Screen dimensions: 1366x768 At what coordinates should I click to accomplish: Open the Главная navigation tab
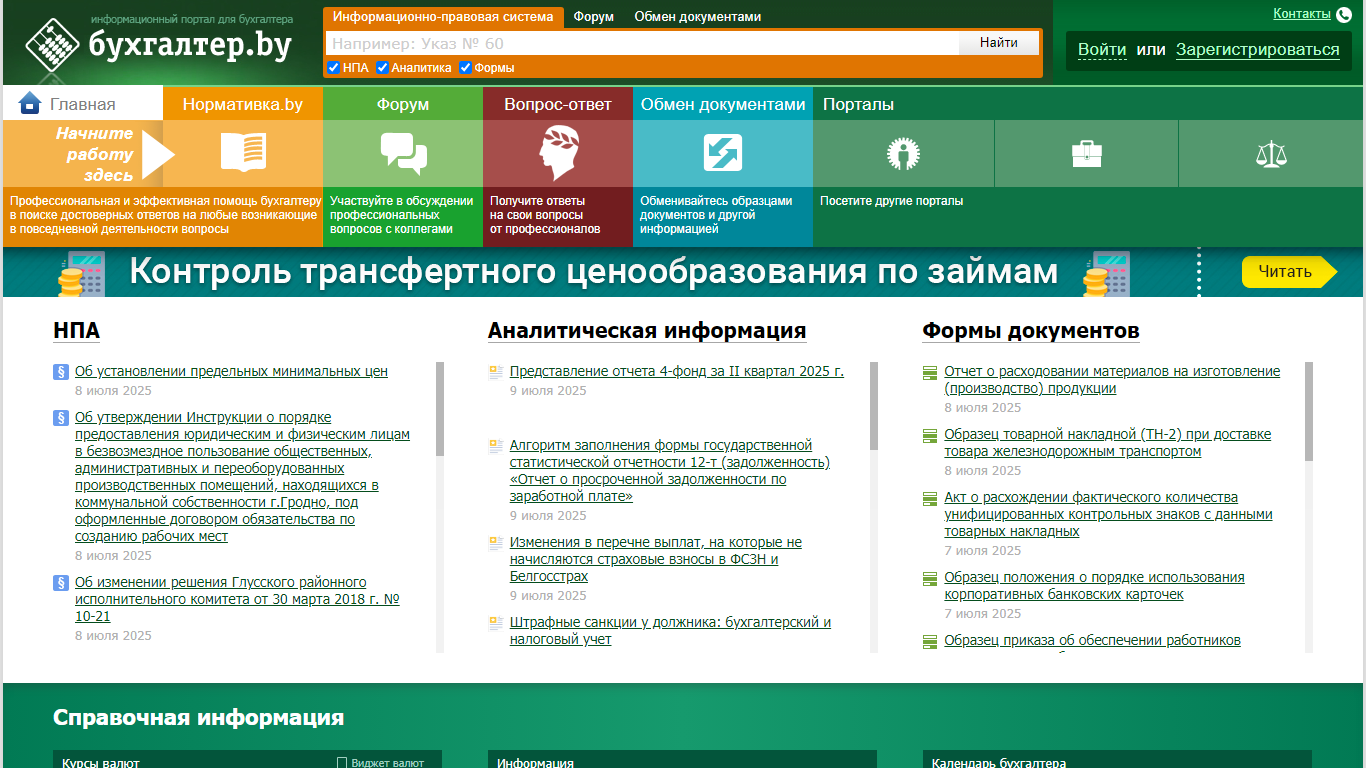coord(83,104)
